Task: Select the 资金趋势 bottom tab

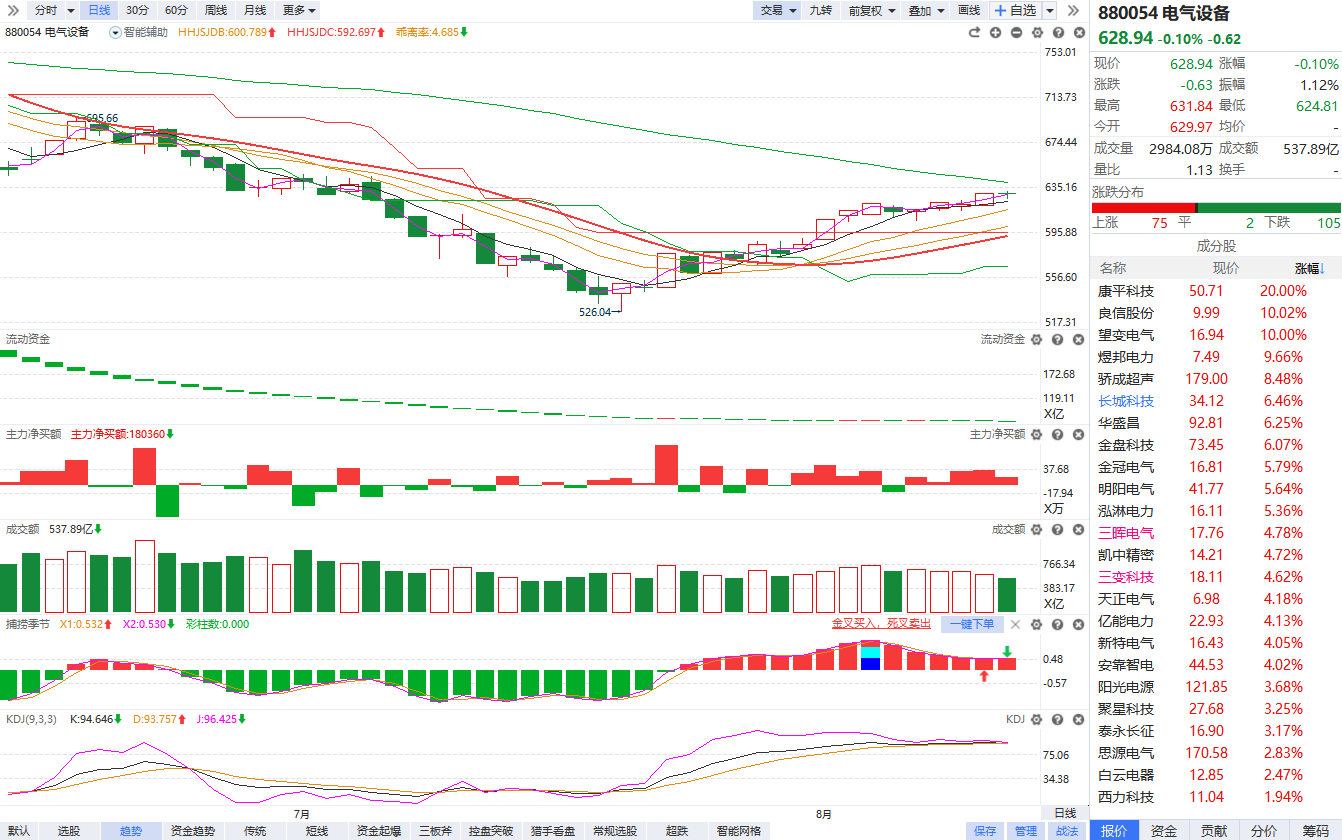Action: coord(192,831)
